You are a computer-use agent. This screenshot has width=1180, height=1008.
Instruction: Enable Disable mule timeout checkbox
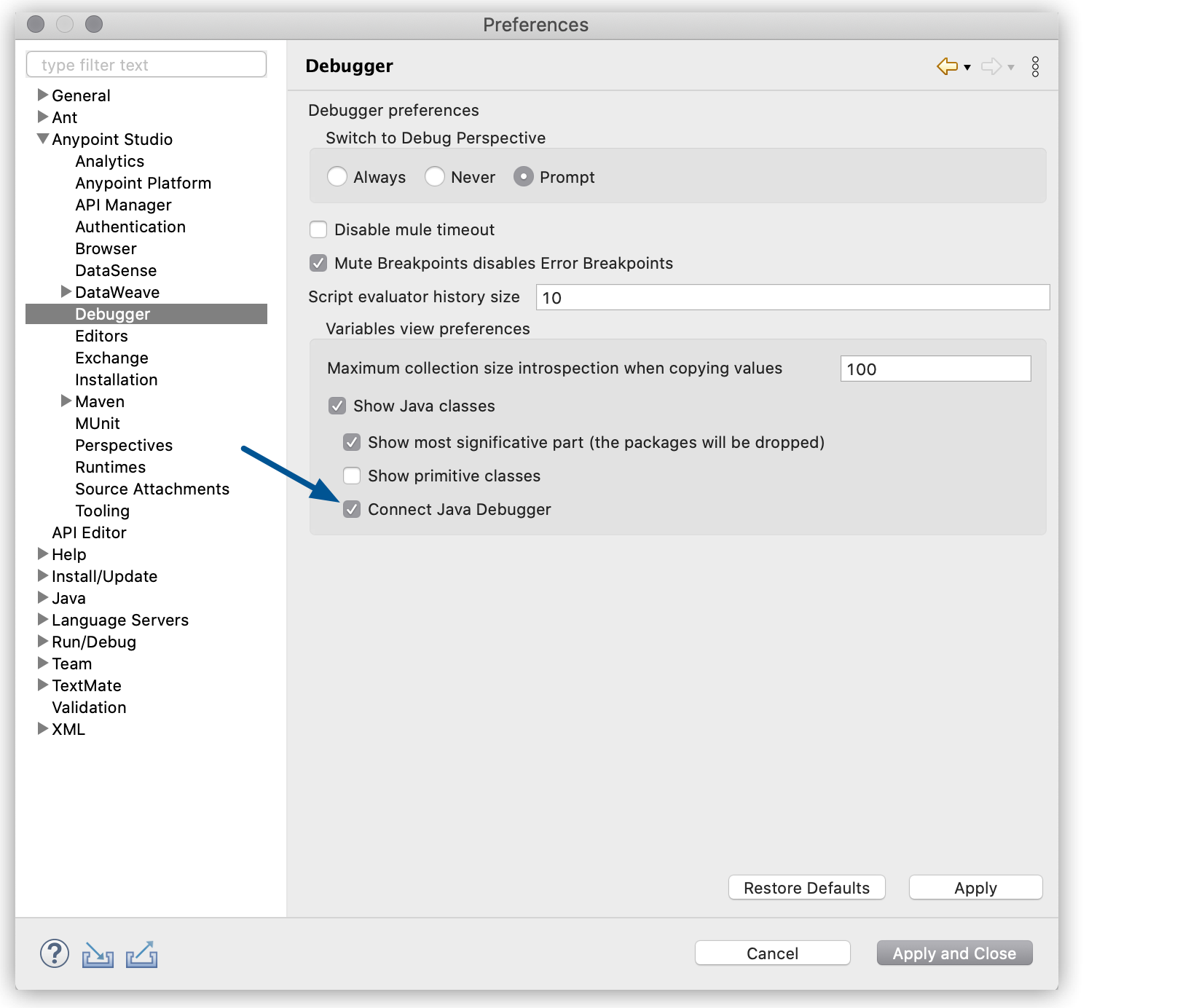coord(318,229)
